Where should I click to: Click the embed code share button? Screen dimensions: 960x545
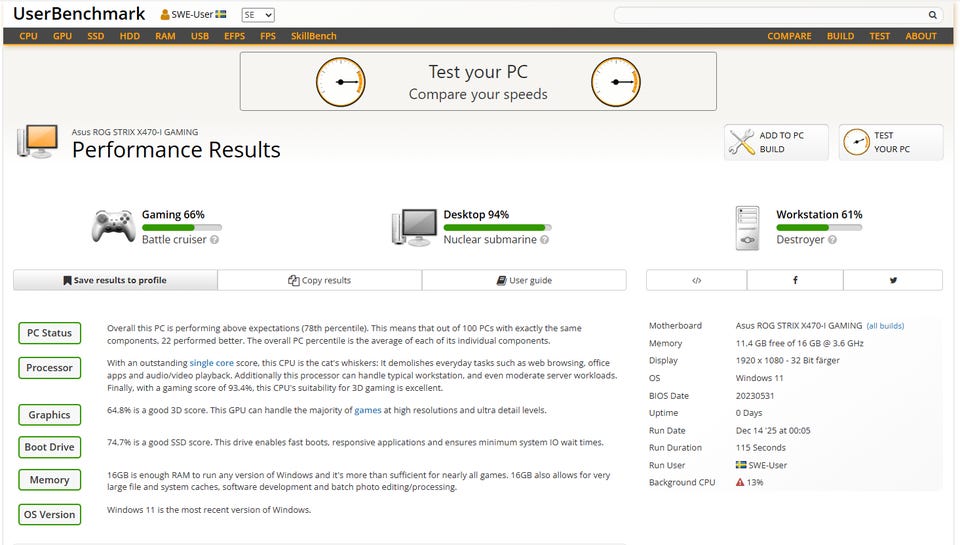point(696,280)
